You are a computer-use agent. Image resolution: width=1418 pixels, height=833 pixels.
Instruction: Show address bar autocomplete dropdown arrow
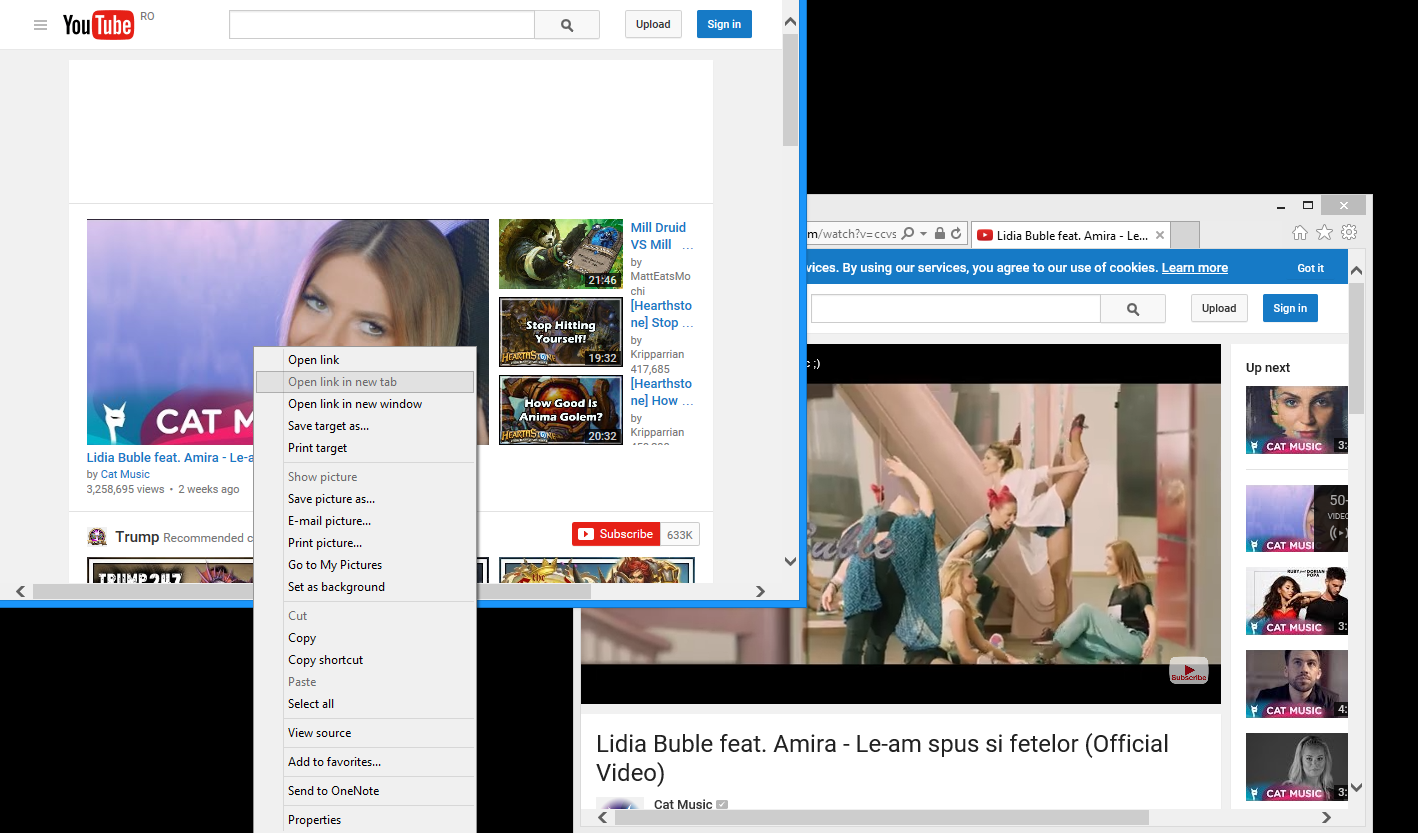pos(924,234)
